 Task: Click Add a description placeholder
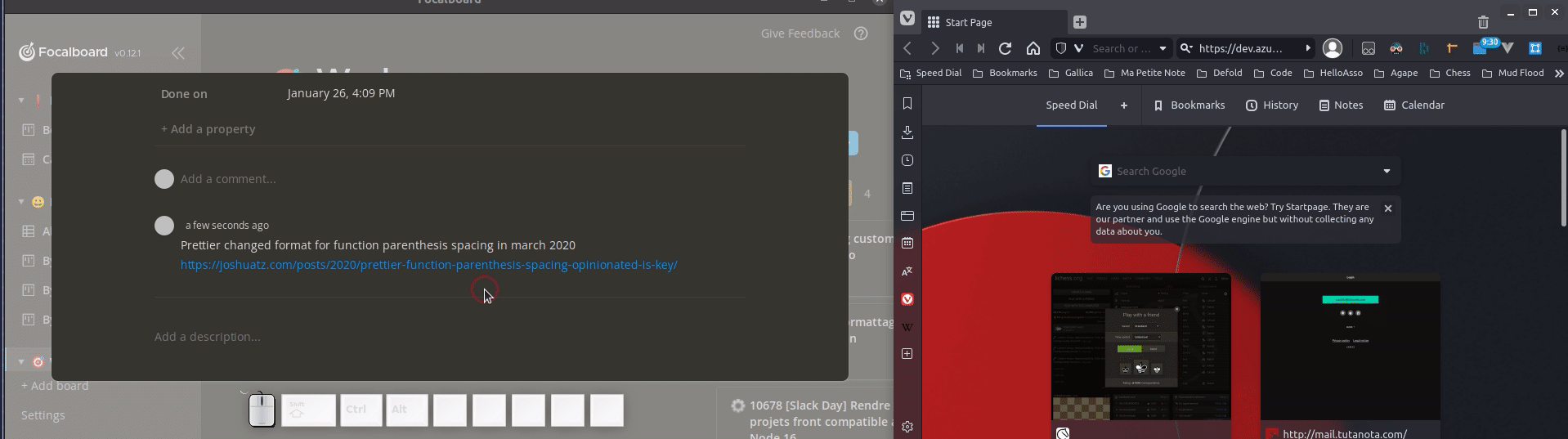(208, 337)
